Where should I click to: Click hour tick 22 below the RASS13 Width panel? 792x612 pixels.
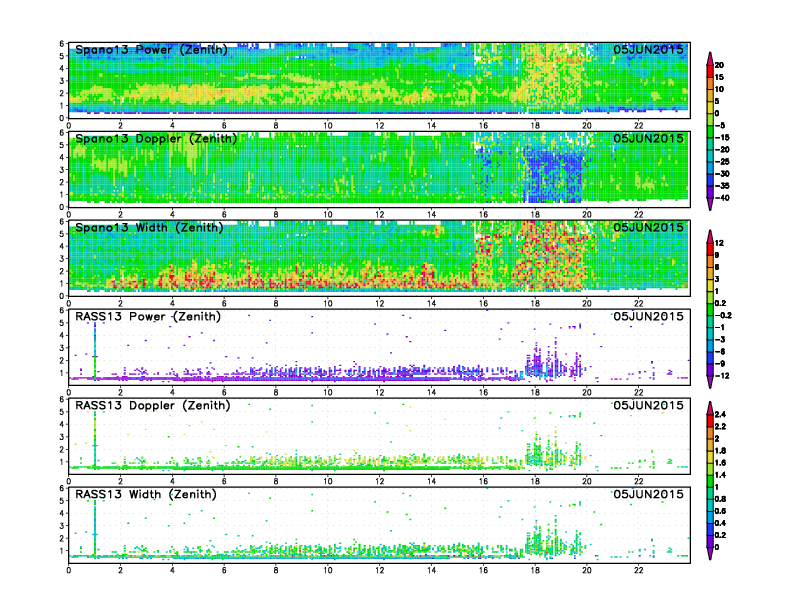click(x=638, y=570)
